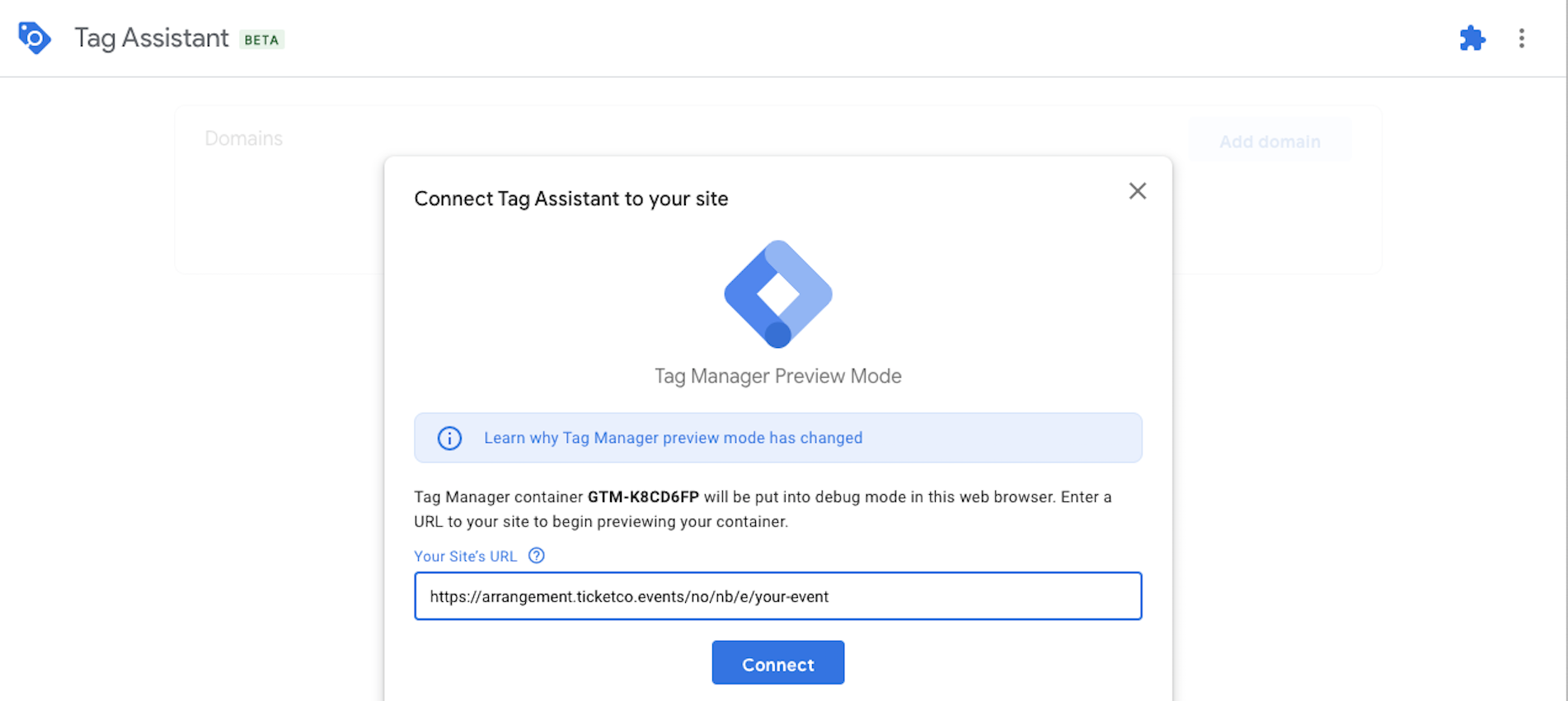This screenshot has width=1568, height=701.
Task: Focus the Your Site's URL input field
Action: coord(778,595)
